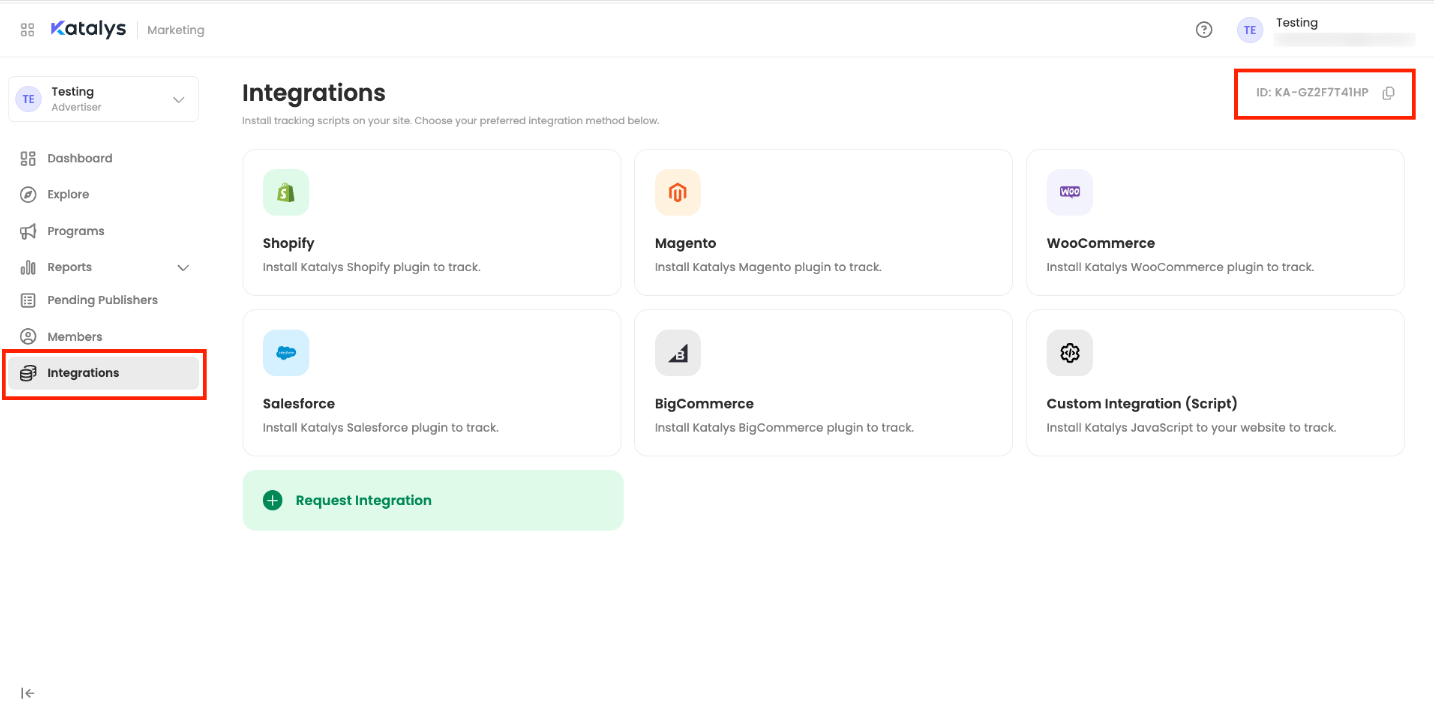The width and height of the screenshot is (1434, 720).
Task: Click 'Install Katalys WooCommerce plugin to track.'
Action: pos(1180,267)
